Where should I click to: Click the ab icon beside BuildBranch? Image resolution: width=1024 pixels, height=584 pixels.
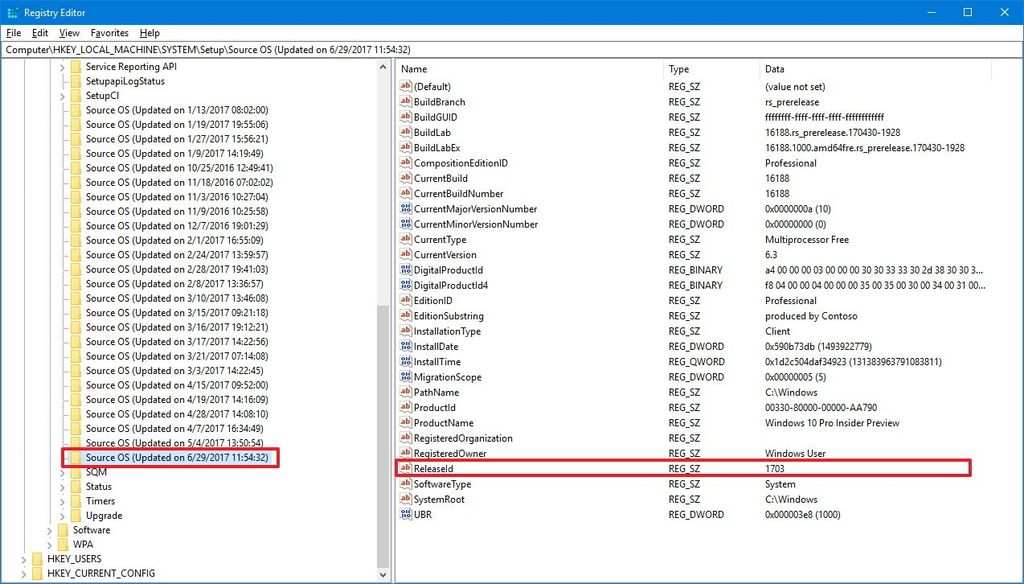pos(405,101)
